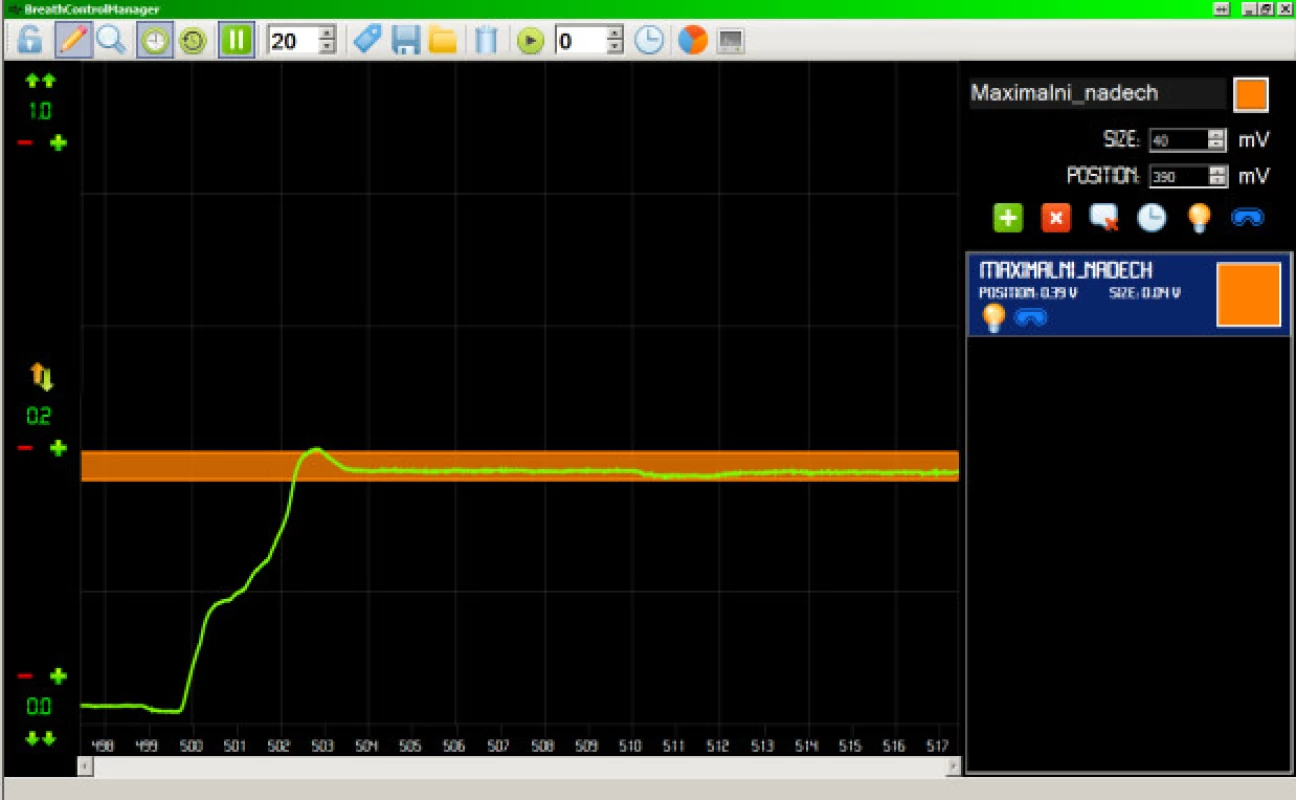
Task: Decrement the toolbar value of 0
Action: [x=615, y=47]
